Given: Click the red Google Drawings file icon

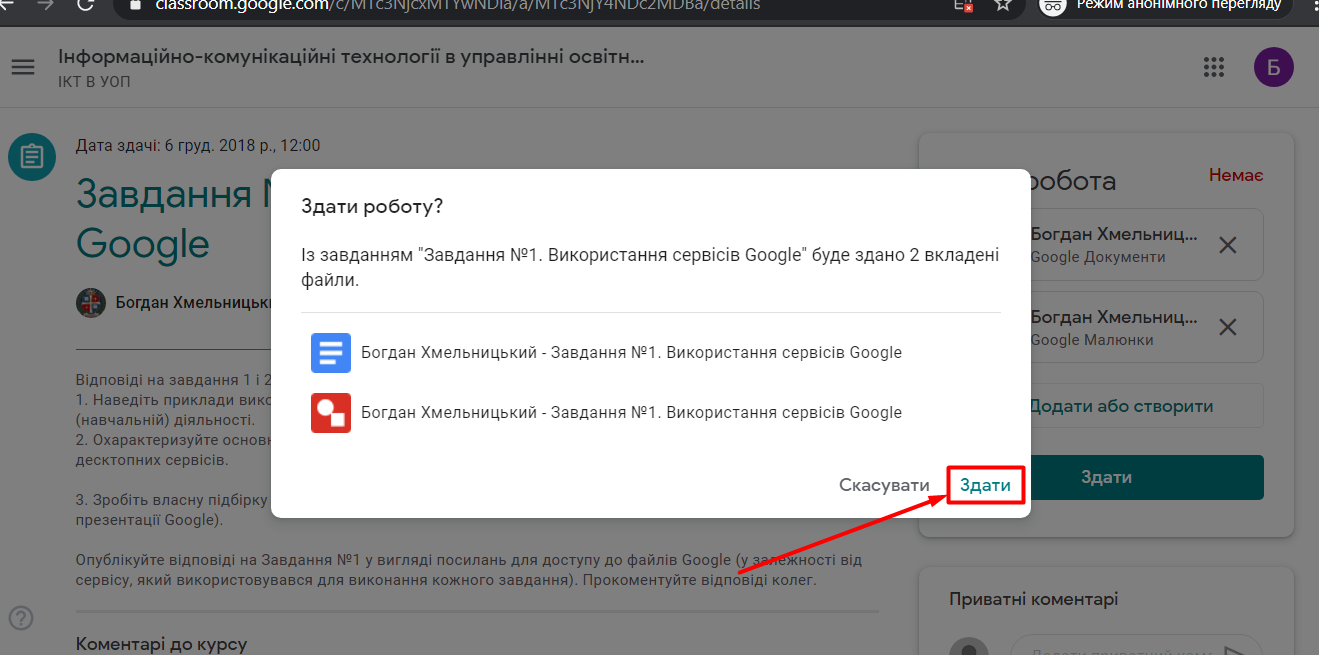Looking at the screenshot, I should coord(331,412).
